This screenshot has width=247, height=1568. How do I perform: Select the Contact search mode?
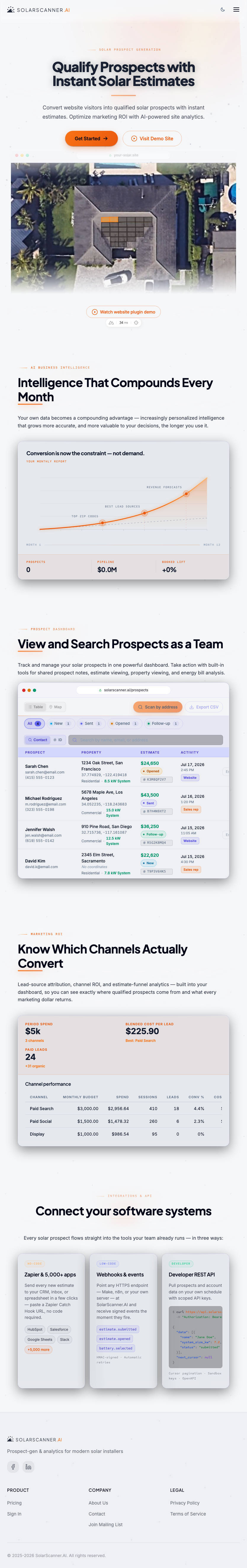point(37,740)
